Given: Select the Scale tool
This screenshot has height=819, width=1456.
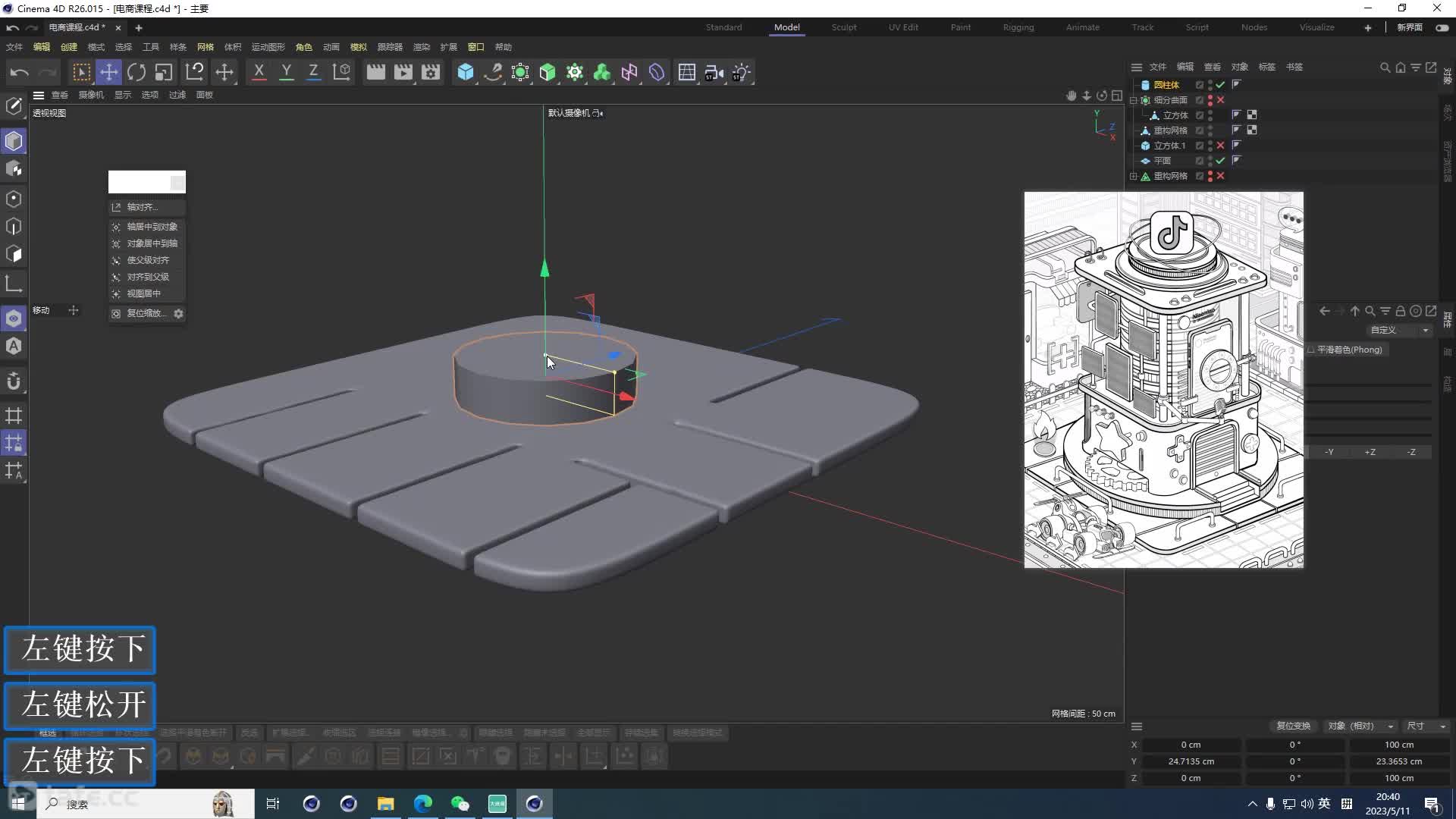Looking at the screenshot, I should pos(164,72).
